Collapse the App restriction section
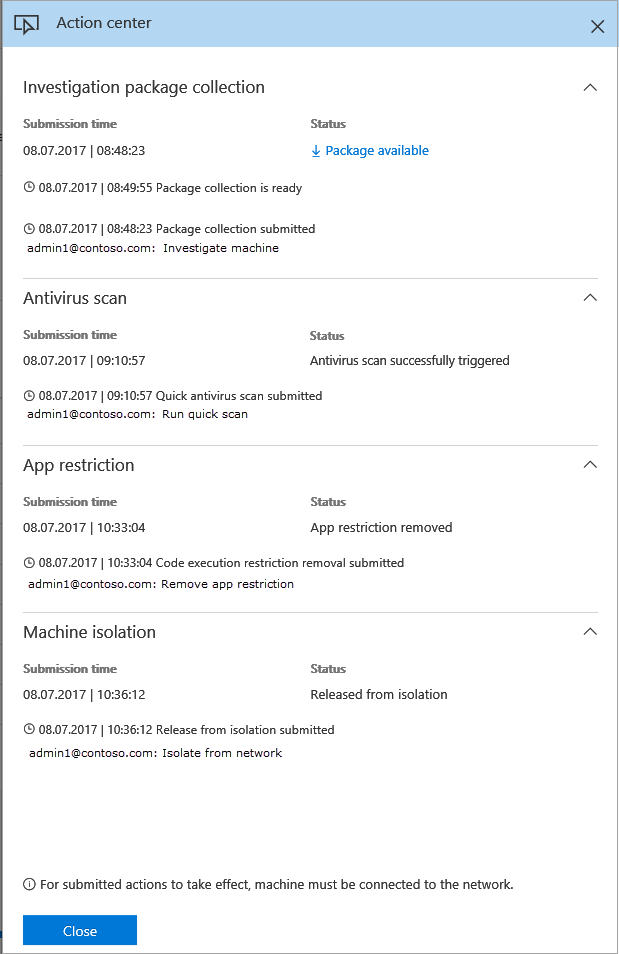This screenshot has height=954, width=619. click(x=590, y=465)
